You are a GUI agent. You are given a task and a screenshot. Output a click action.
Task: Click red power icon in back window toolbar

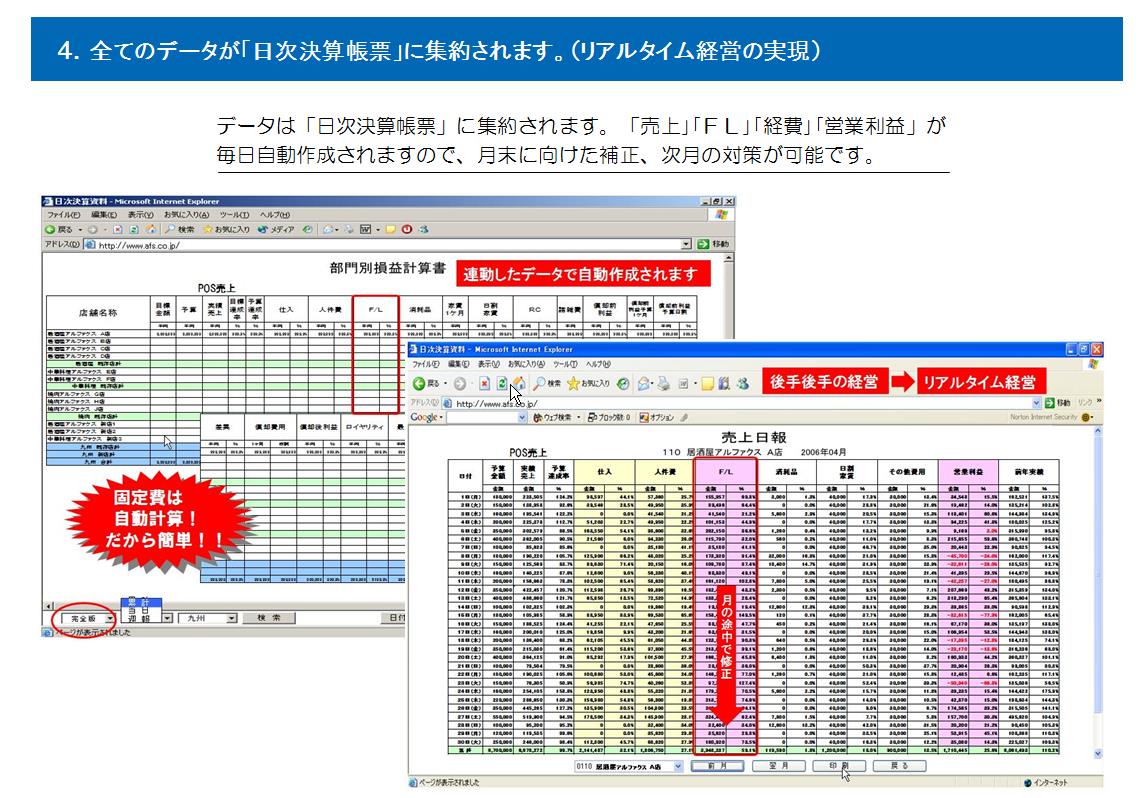coord(406,229)
